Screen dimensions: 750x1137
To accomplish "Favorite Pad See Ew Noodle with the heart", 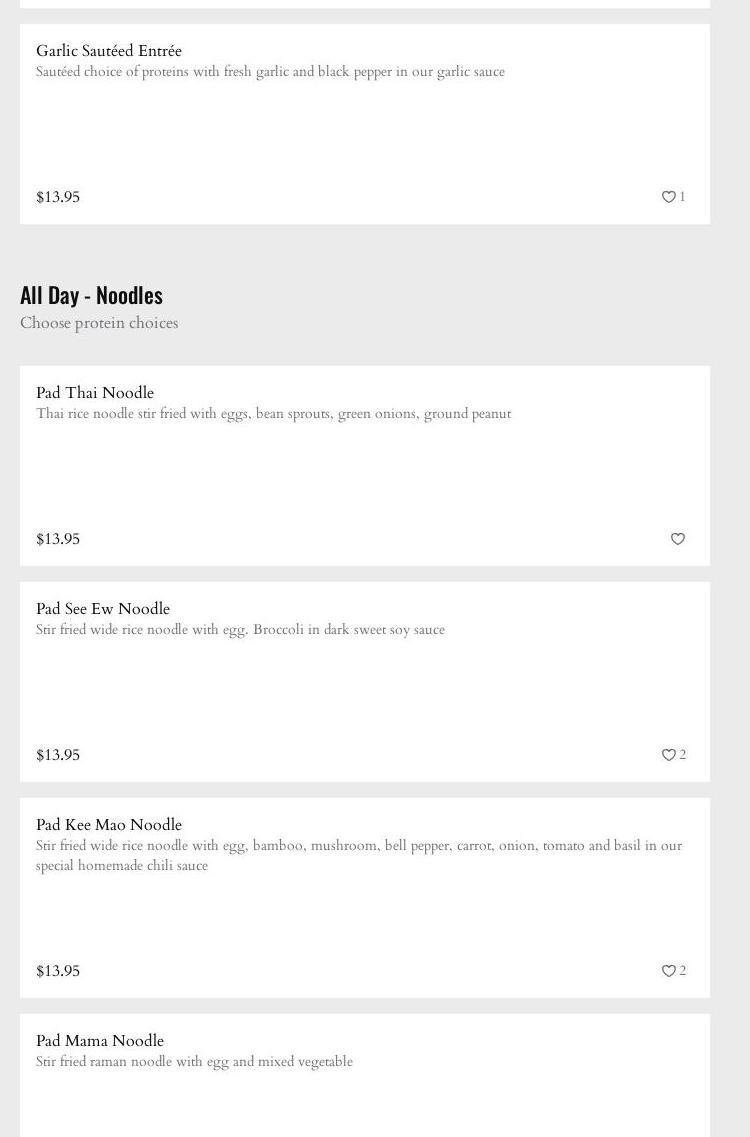I will pos(669,755).
